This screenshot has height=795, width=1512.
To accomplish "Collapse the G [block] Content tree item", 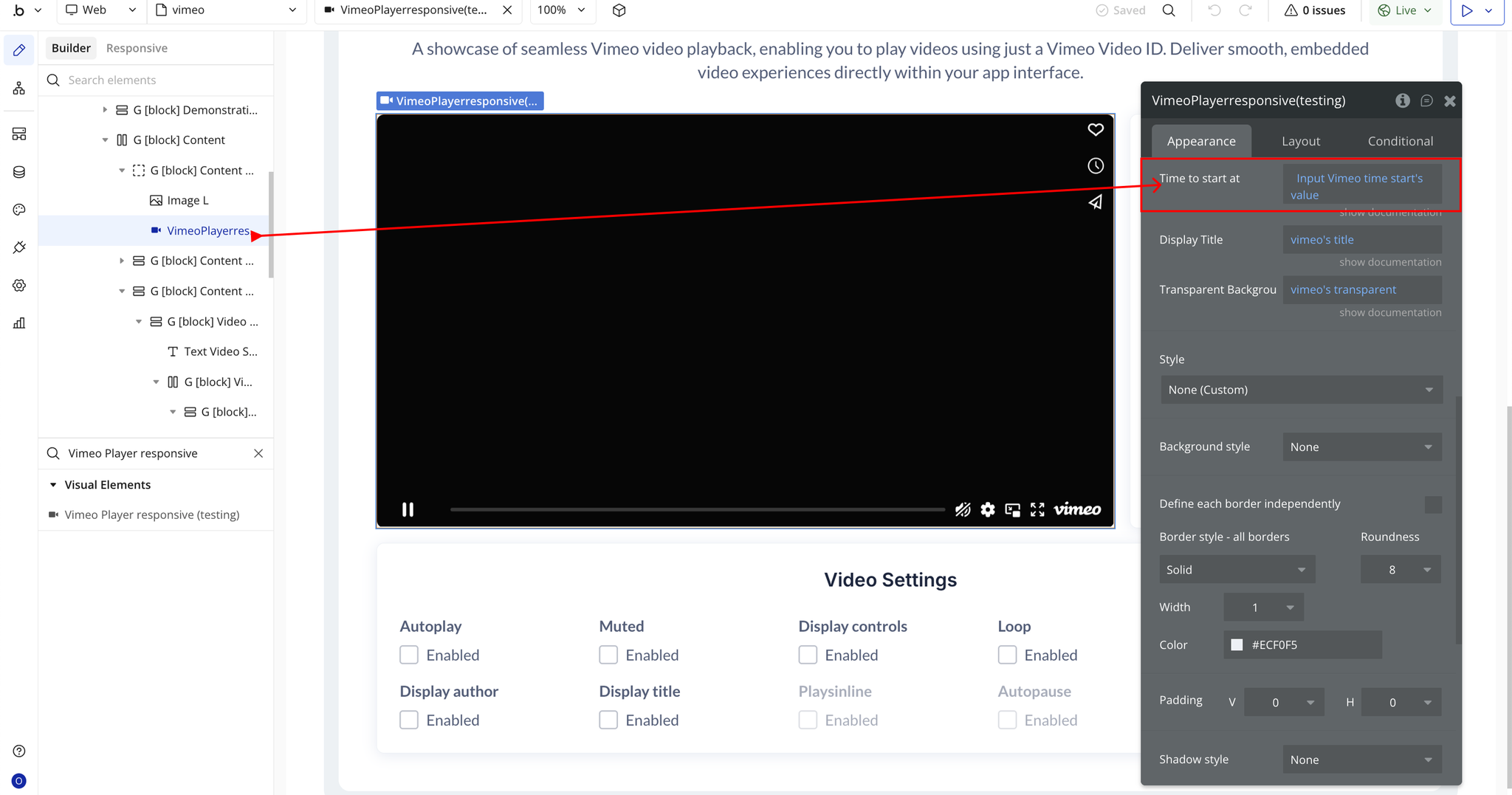I will 105,140.
